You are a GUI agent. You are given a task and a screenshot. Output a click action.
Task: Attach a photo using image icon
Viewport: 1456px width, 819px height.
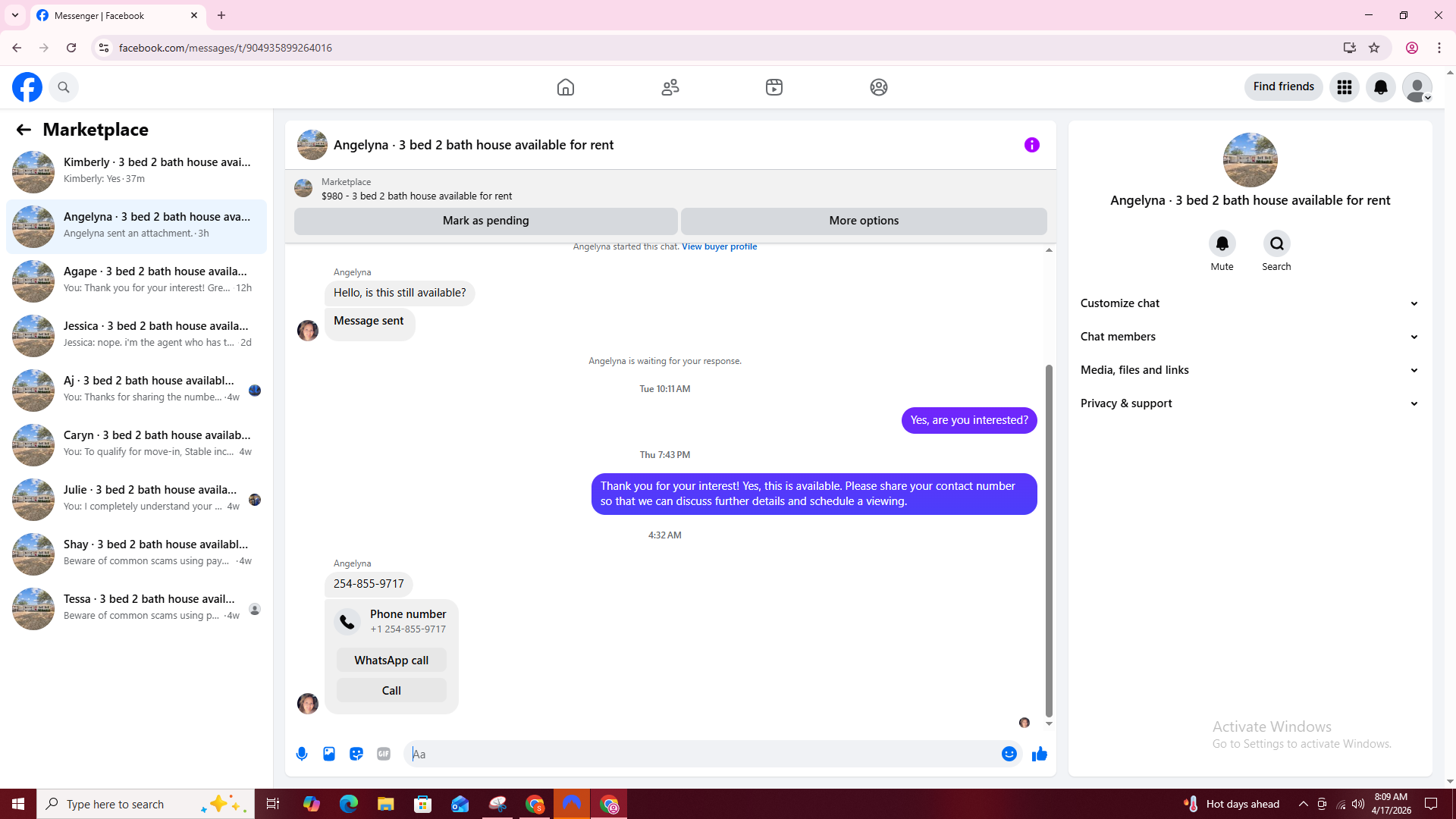click(329, 754)
